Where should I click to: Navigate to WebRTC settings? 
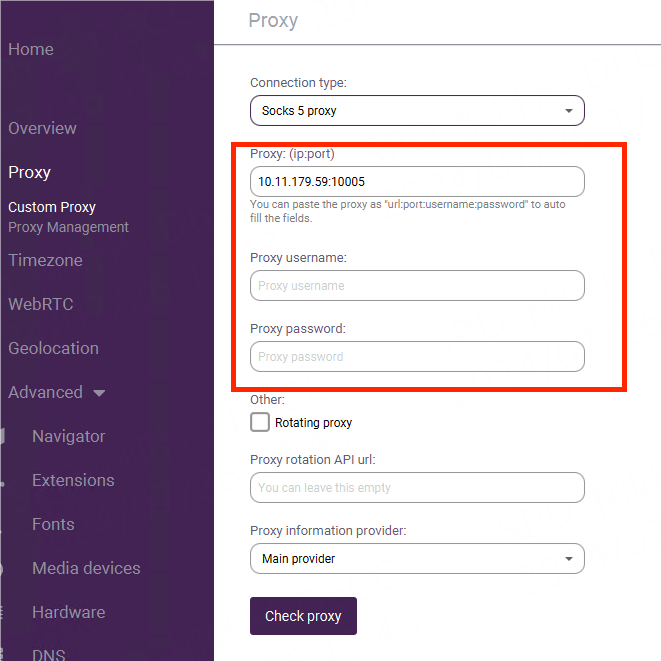[41, 305]
